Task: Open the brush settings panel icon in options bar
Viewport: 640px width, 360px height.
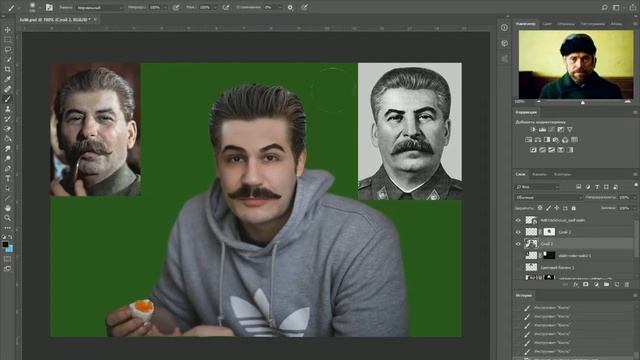Action: [x=49, y=7]
